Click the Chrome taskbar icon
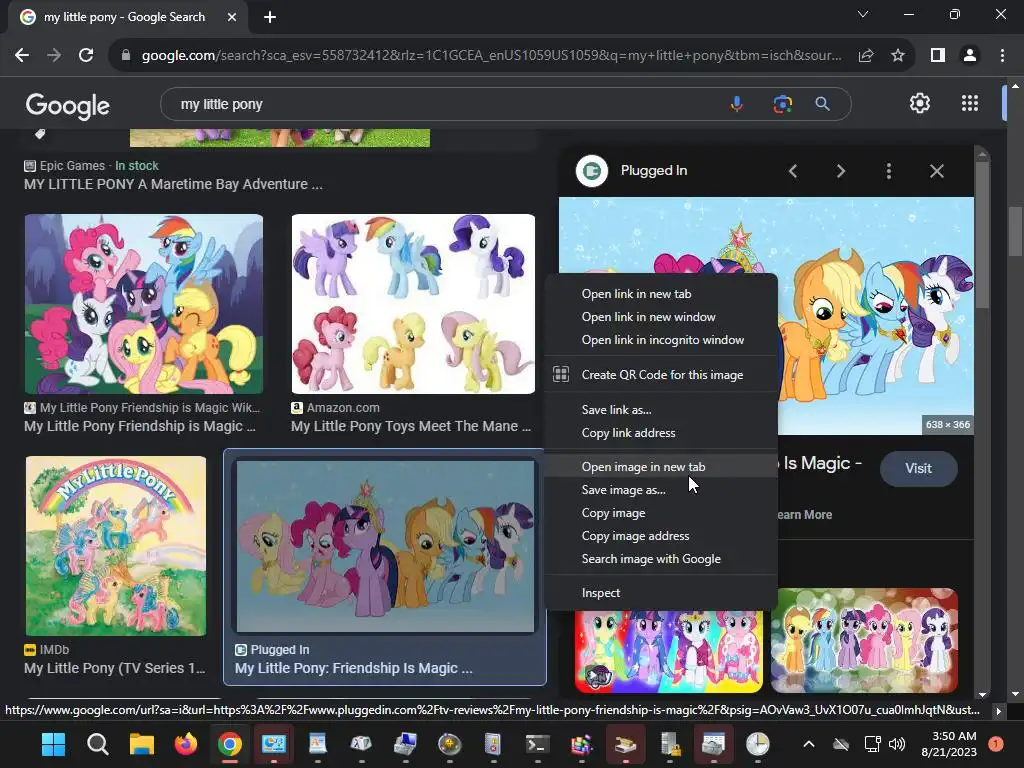This screenshot has width=1024, height=768. [x=229, y=744]
